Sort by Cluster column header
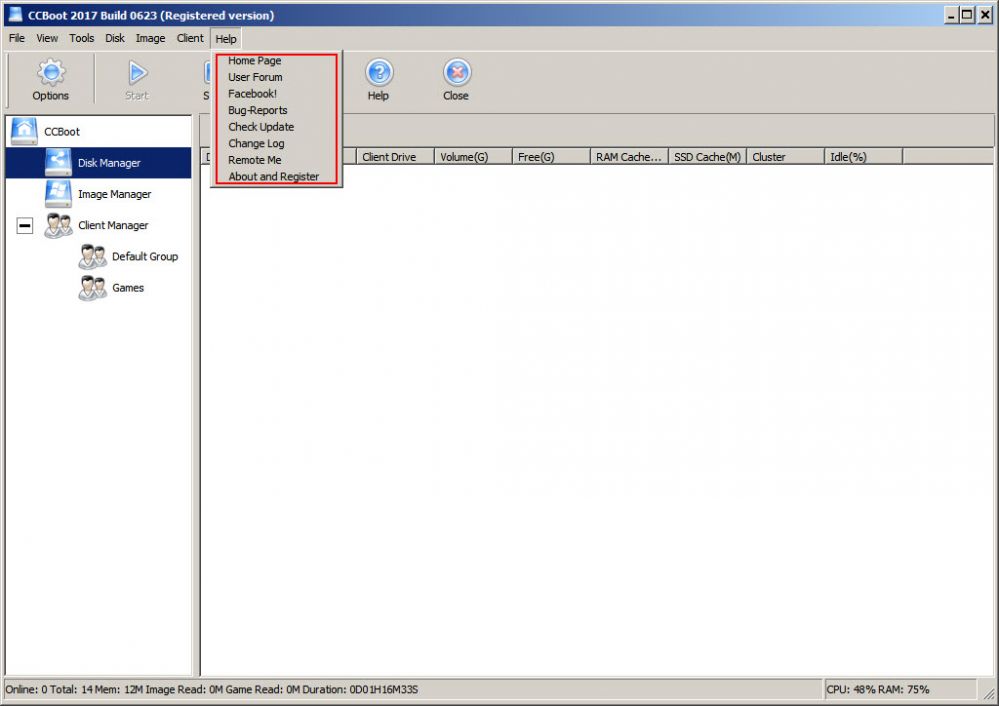The height and width of the screenshot is (706, 999). tap(785, 157)
